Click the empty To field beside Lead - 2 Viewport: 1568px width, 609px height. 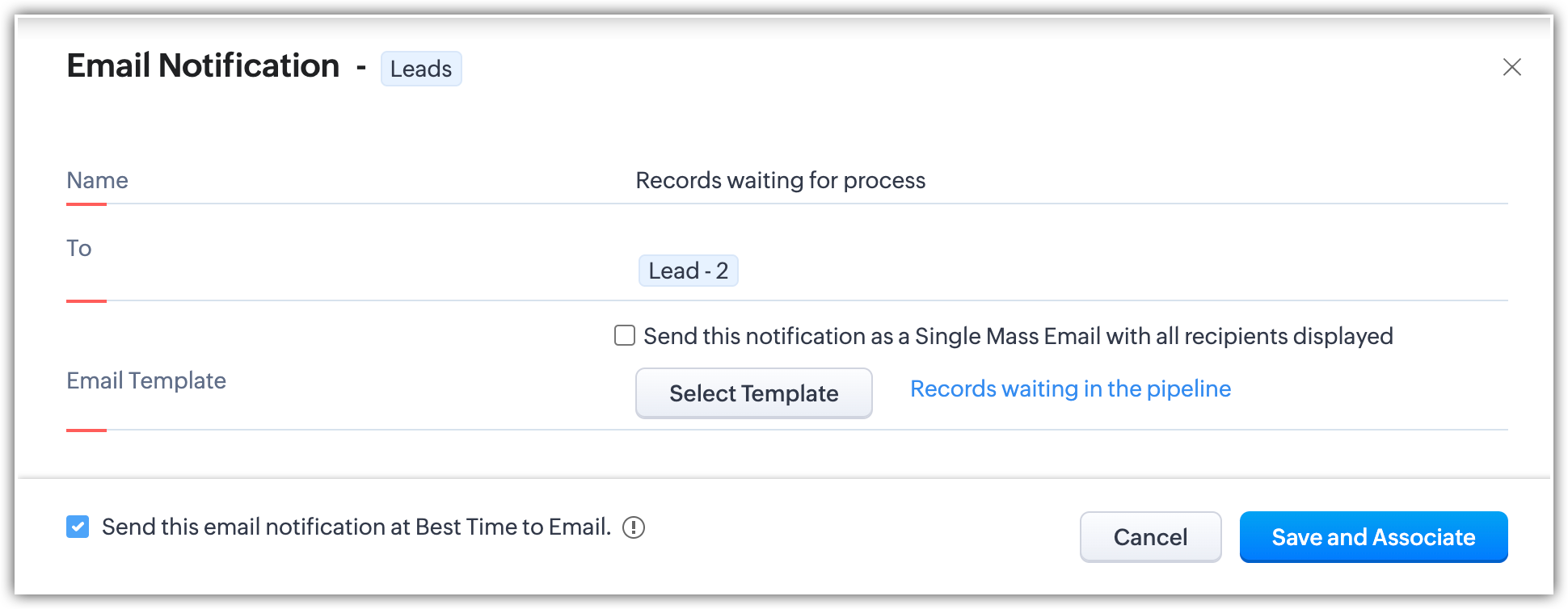pyautogui.click(x=1051, y=271)
